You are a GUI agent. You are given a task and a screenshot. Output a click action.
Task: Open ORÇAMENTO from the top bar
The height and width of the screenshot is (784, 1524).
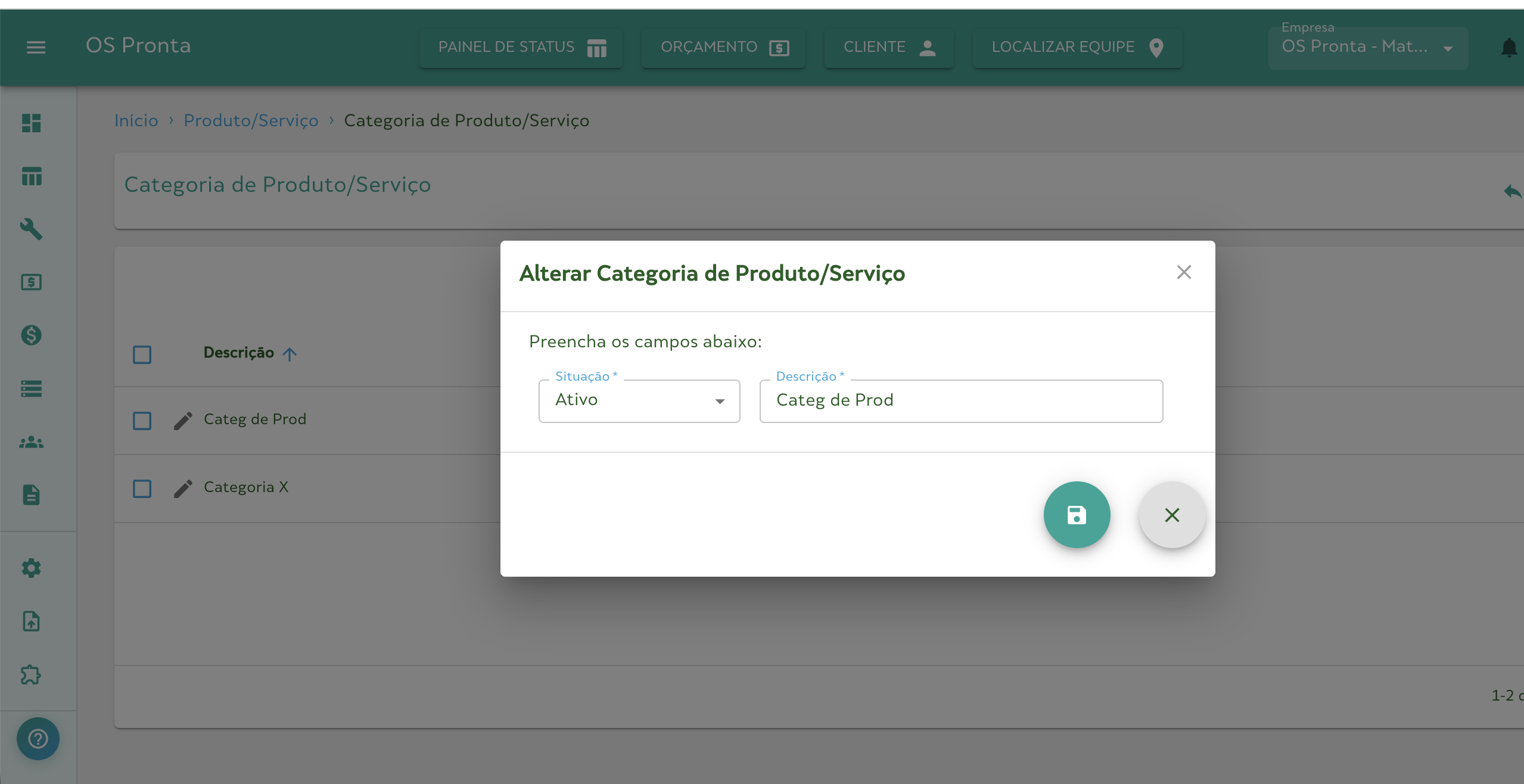point(723,47)
